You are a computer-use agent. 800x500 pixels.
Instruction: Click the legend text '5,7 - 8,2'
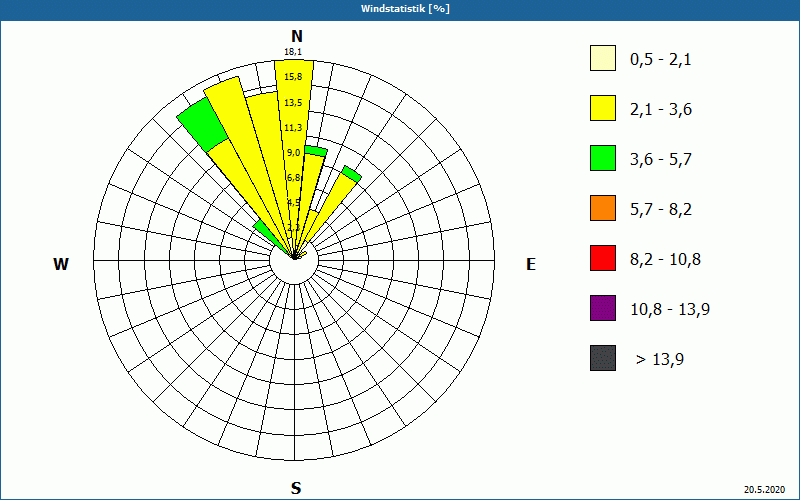click(x=661, y=210)
